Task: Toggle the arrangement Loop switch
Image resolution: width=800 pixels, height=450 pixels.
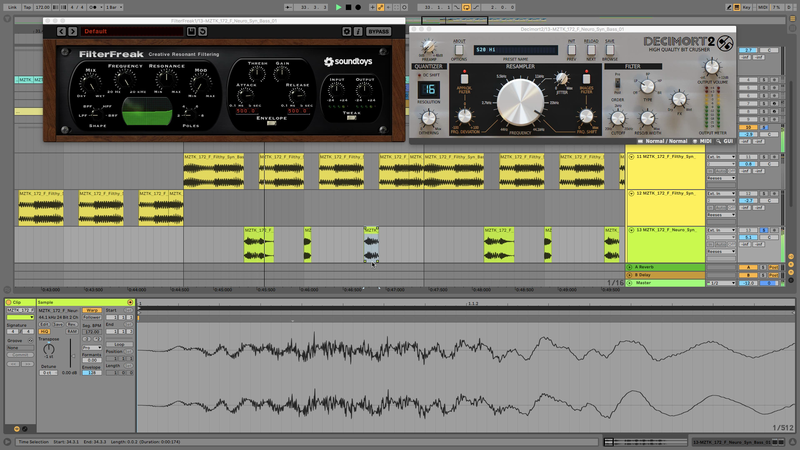Action: click(466, 7)
